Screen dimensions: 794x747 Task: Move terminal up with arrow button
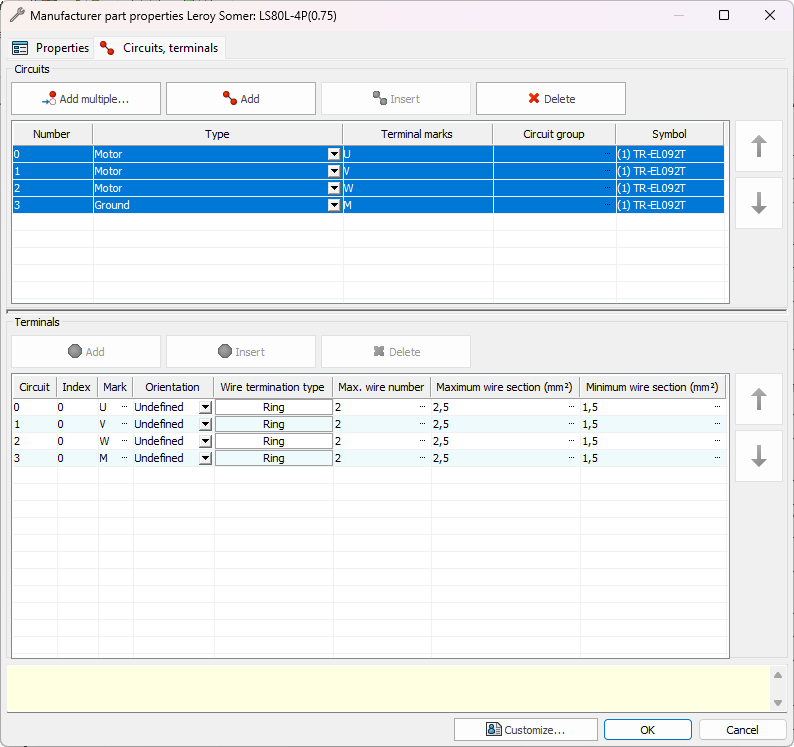point(759,399)
